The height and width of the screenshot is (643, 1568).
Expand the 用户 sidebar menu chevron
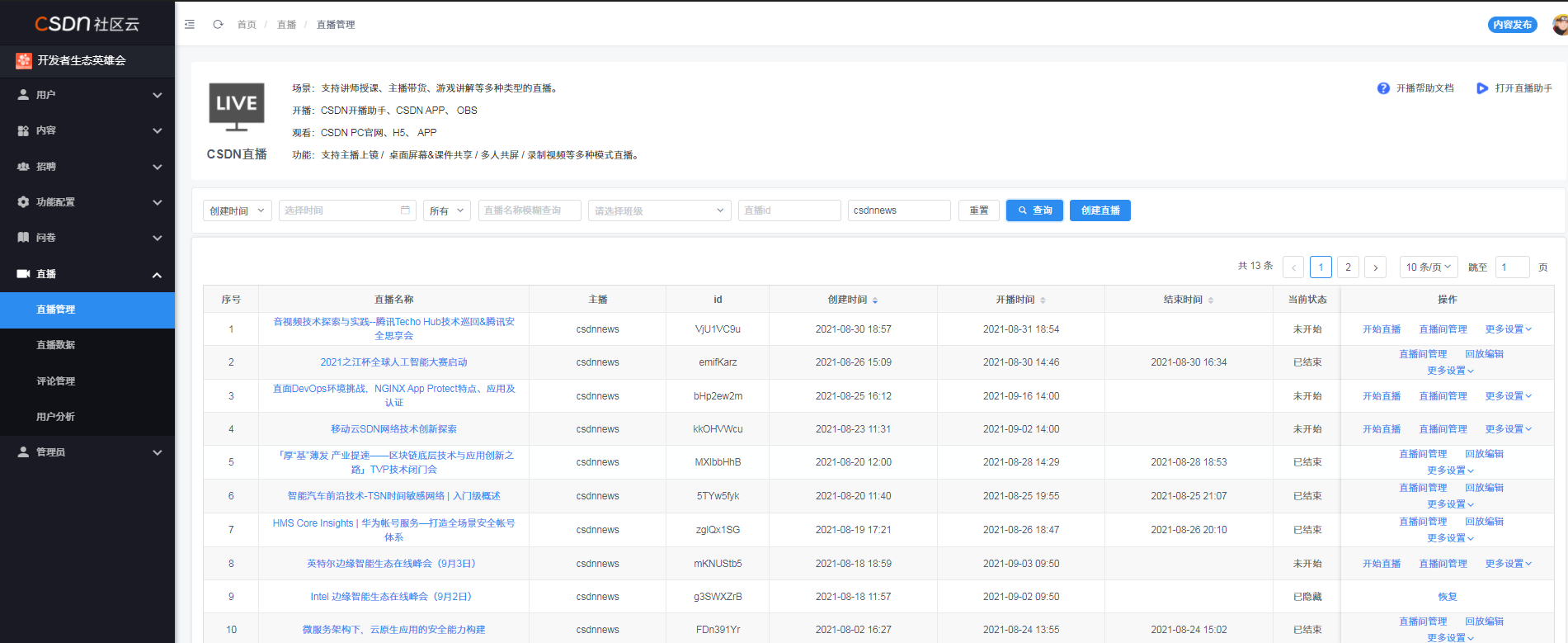157,95
